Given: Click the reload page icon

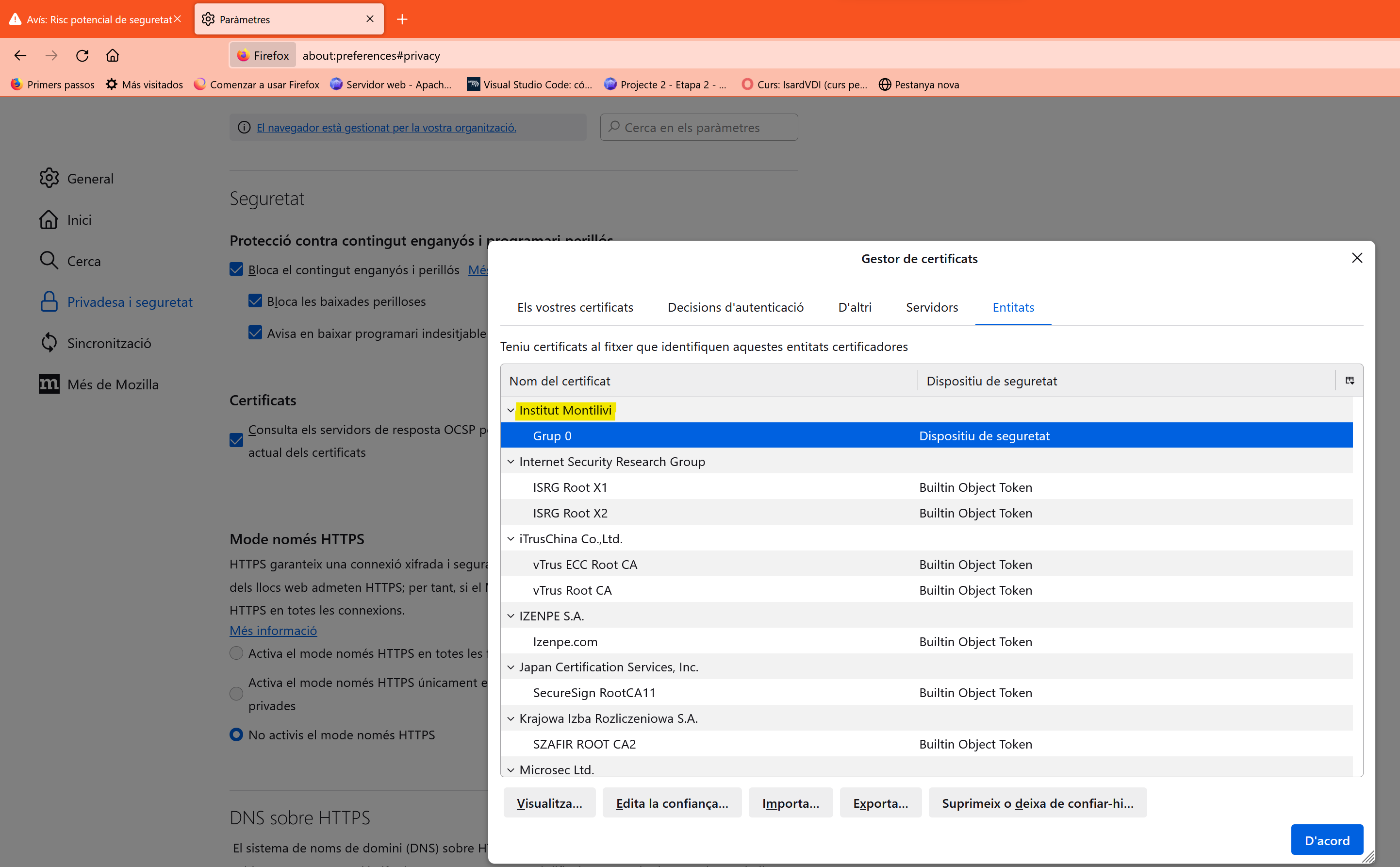Looking at the screenshot, I should tap(82, 56).
